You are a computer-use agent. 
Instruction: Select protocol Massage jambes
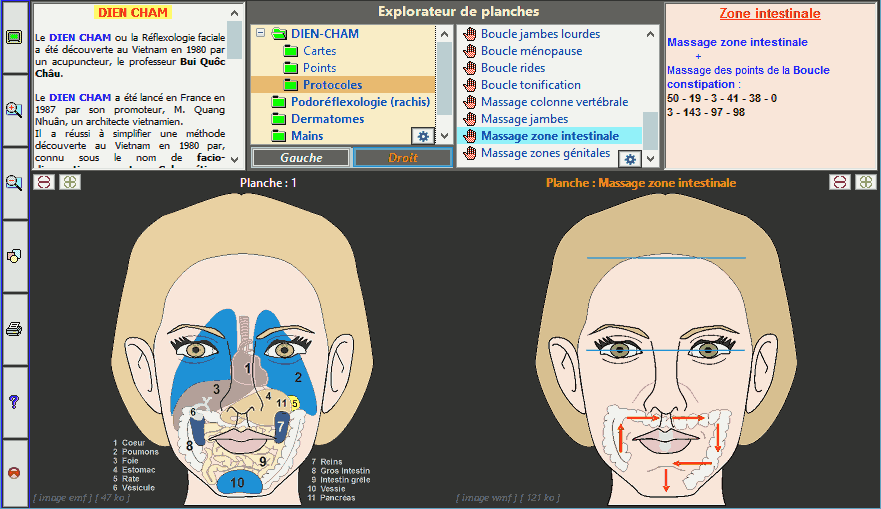click(524, 119)
